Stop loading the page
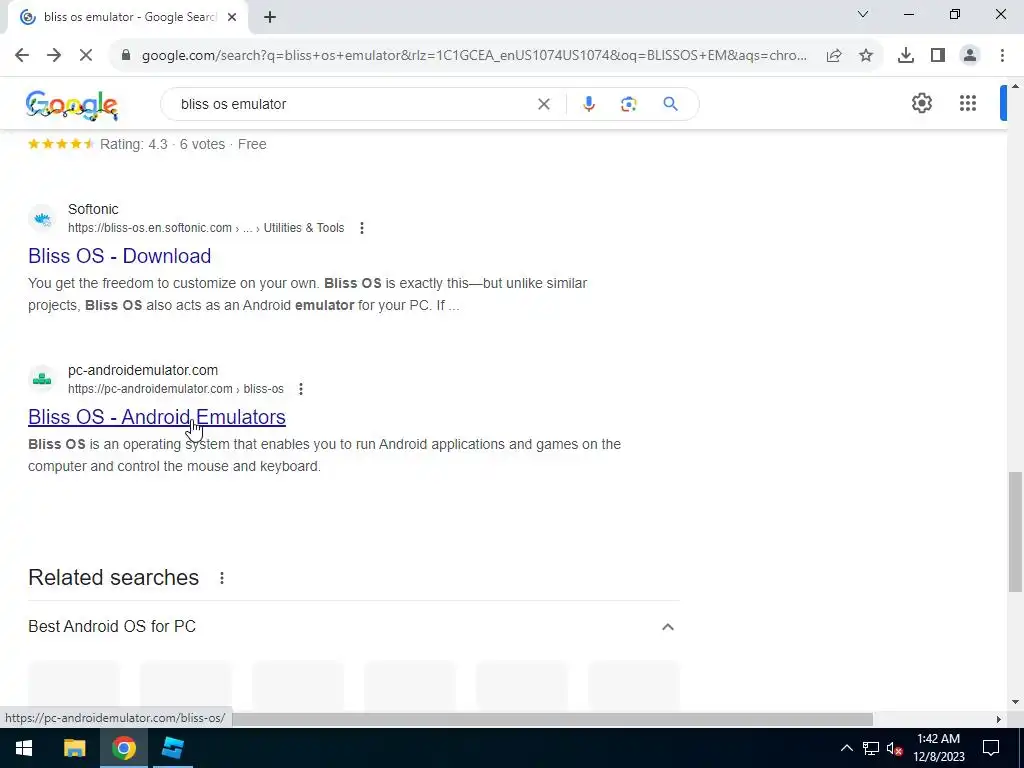This screenshot has height=768, width=1024. (86, 56)
